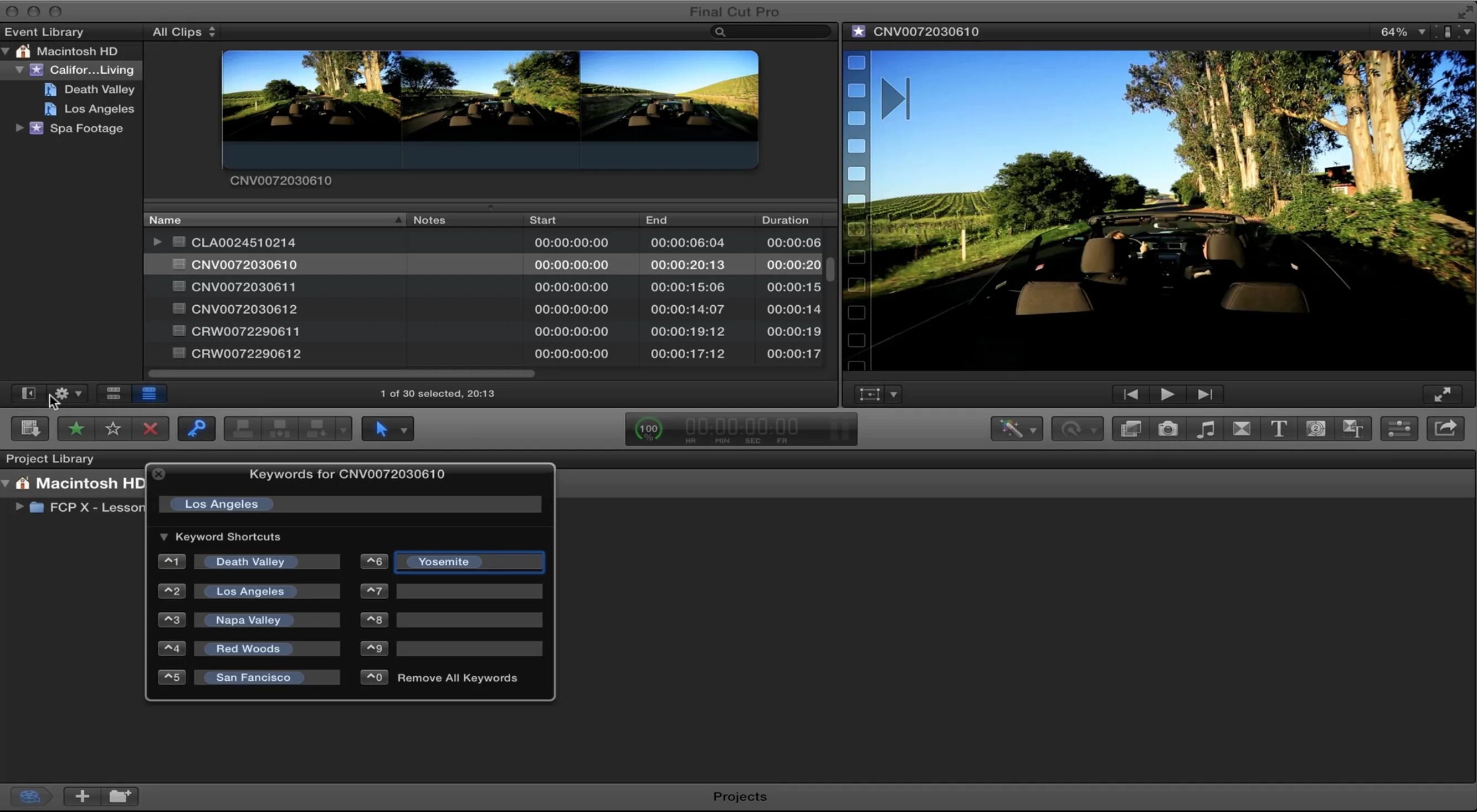Play the clip in the viewer
Screen dimensions: 1477x812
(x=1167, y=394)
